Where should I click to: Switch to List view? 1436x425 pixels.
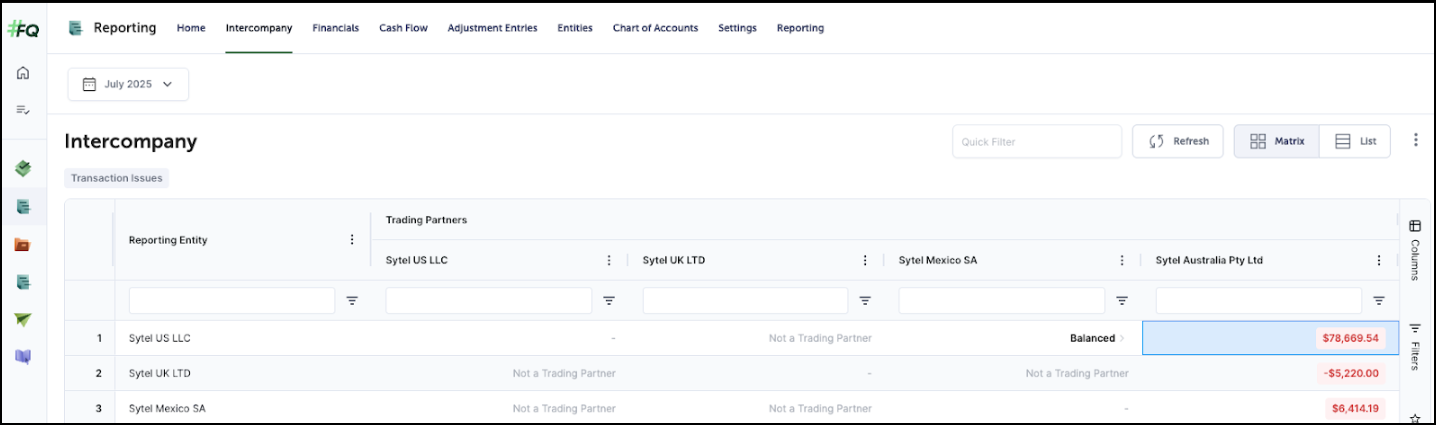[x=1355, y=141]
